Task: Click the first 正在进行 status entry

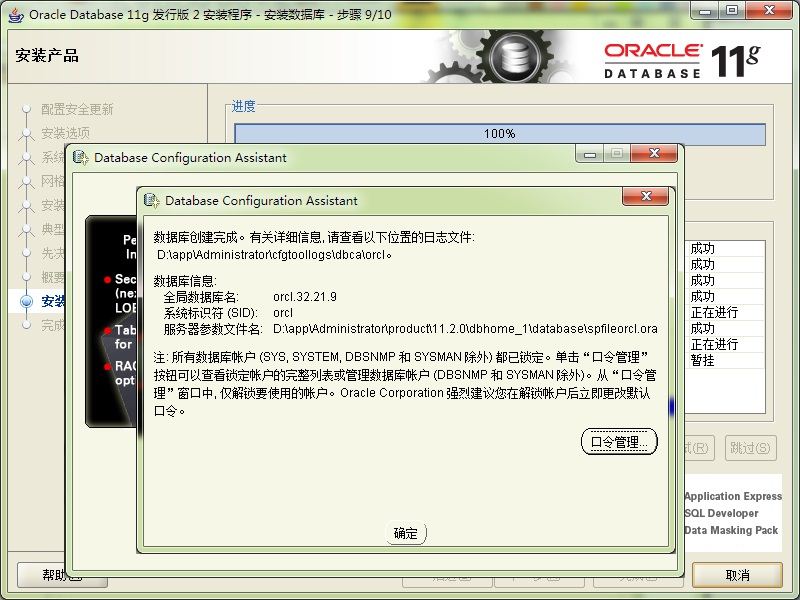Action: point(714,312)
